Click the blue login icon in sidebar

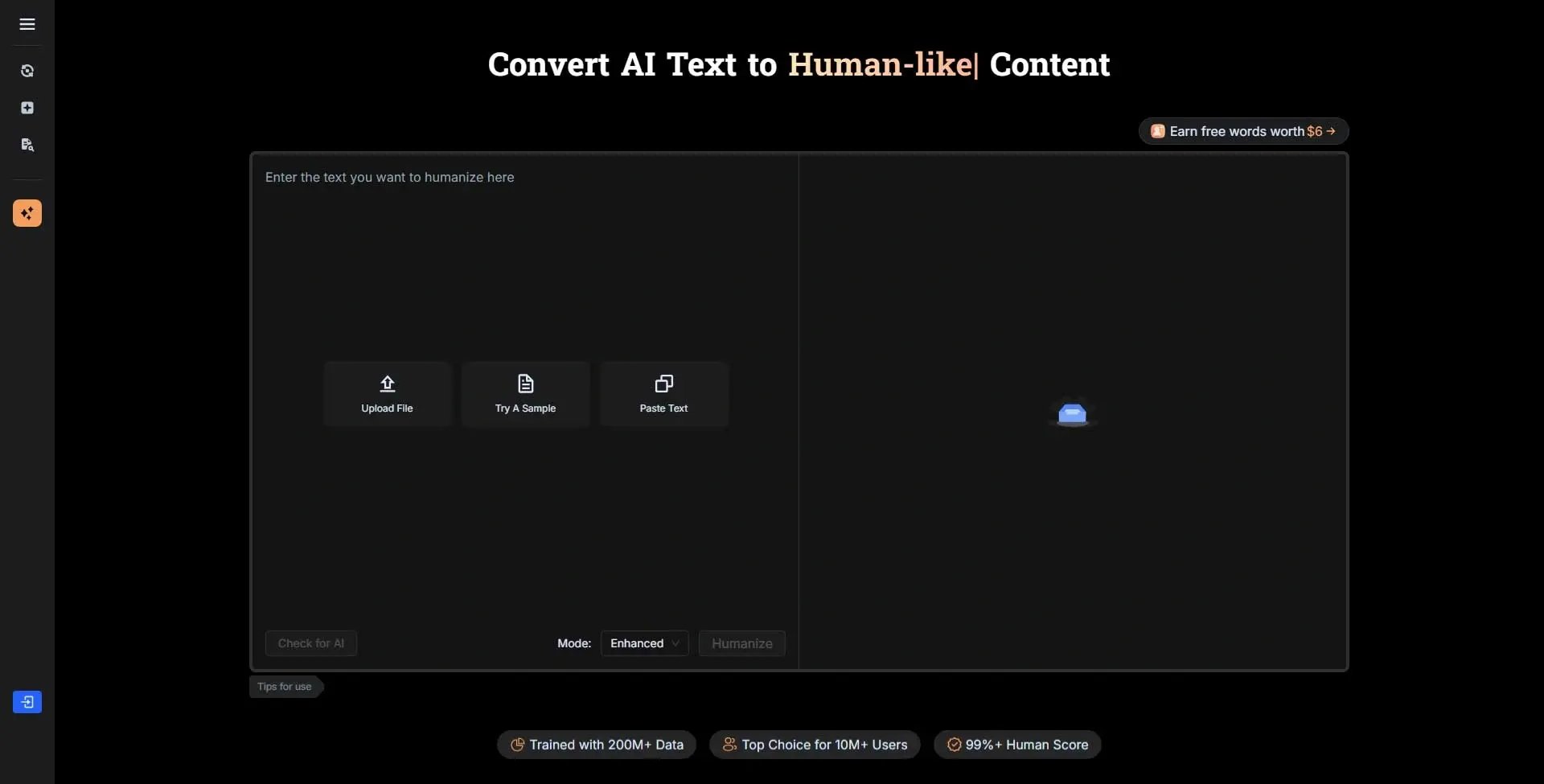point(27,702)
